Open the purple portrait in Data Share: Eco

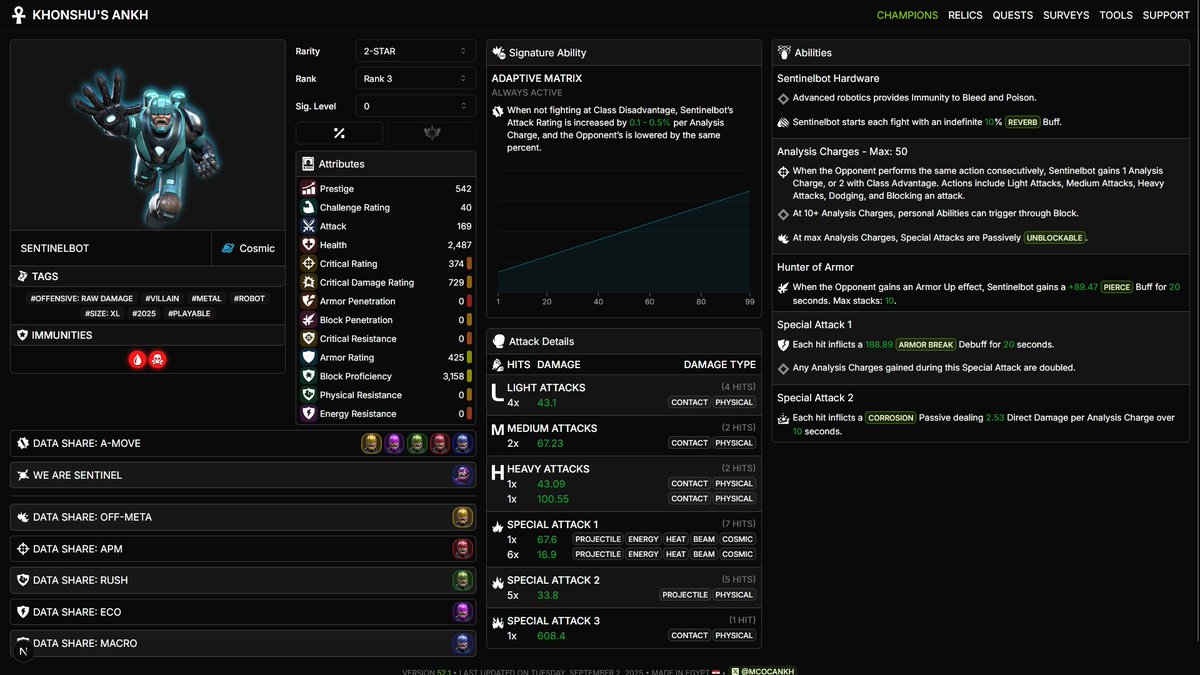[462, 611]
